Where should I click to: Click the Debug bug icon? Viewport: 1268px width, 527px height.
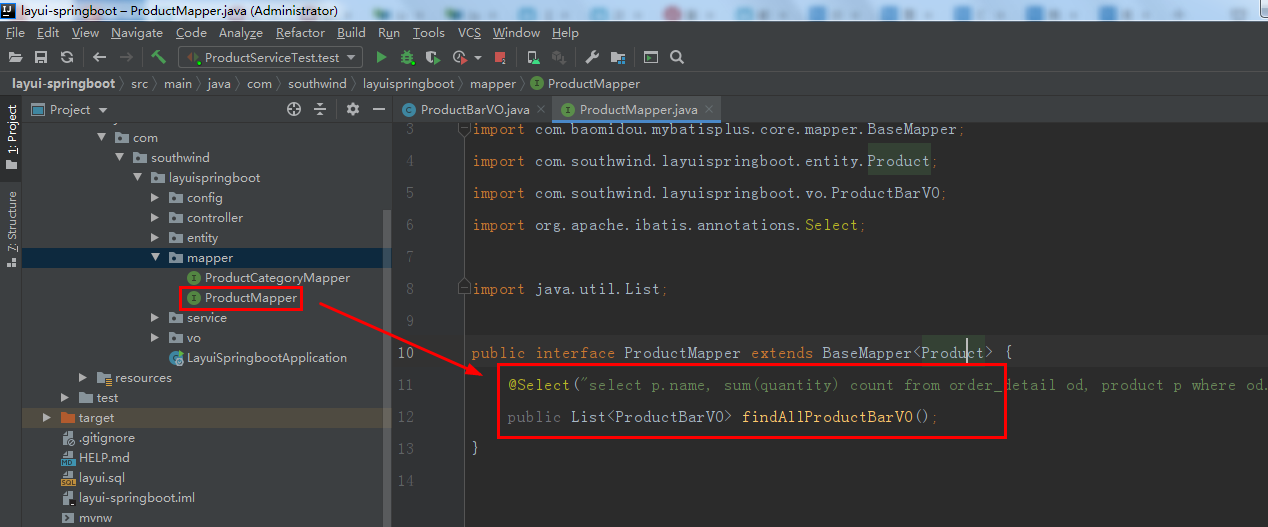tap(407, 57)
